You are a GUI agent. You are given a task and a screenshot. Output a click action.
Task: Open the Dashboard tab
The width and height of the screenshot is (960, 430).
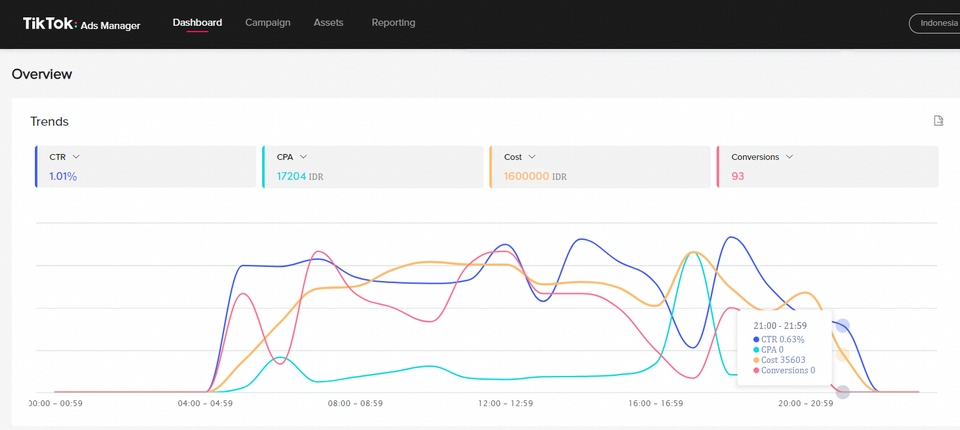click(x=197, y=23)
